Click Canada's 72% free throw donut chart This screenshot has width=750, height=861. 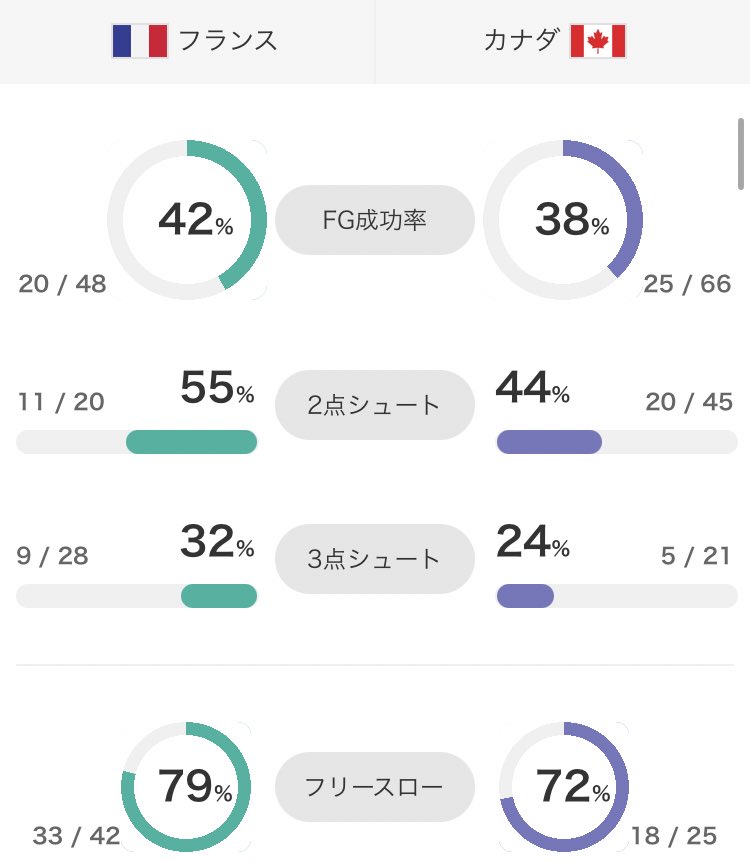[563, 786]
